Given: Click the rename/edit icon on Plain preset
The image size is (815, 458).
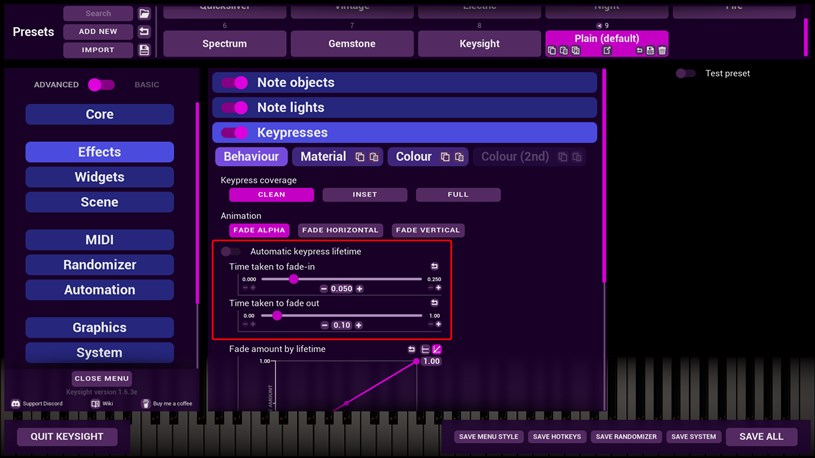Looking at the screenshot, I should 607,50.
